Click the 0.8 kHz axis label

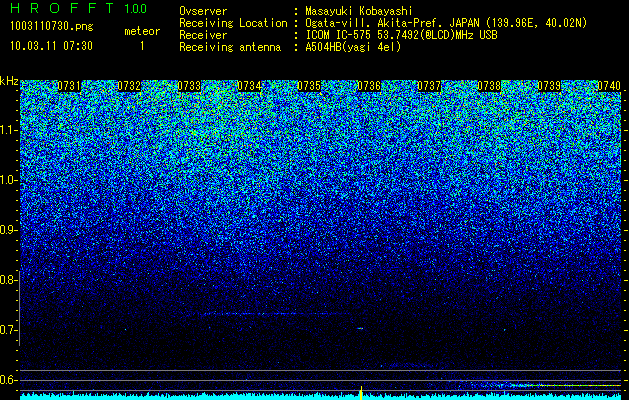pyautogui.click(x=7, y=280)
